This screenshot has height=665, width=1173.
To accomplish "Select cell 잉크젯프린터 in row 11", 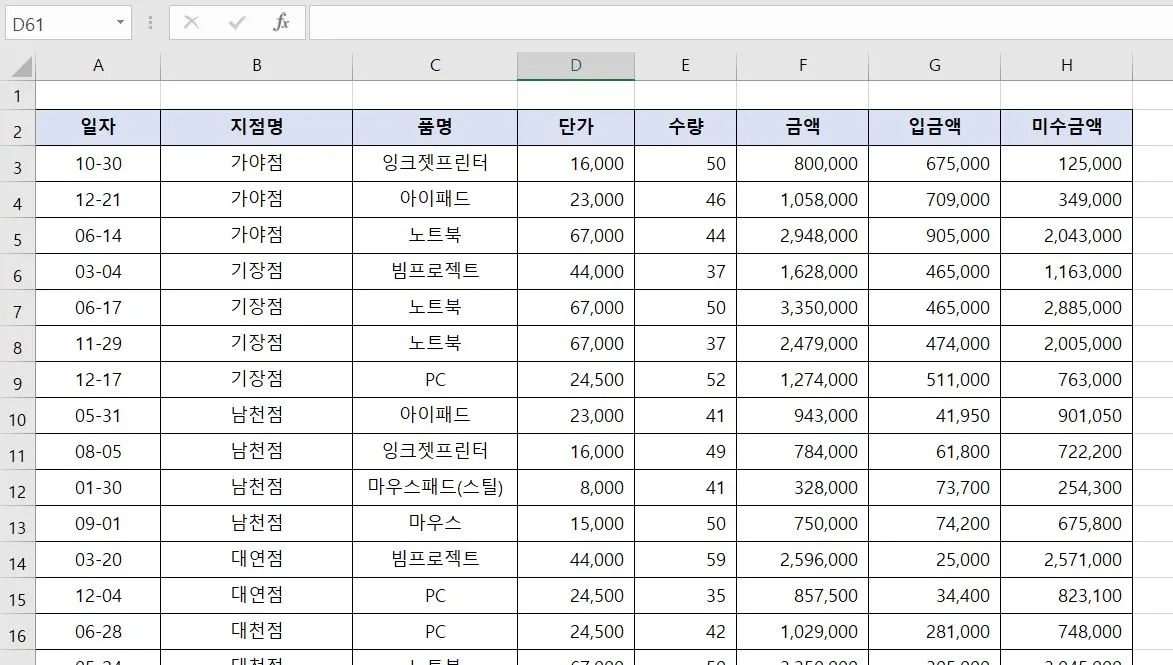I will 435,452.
